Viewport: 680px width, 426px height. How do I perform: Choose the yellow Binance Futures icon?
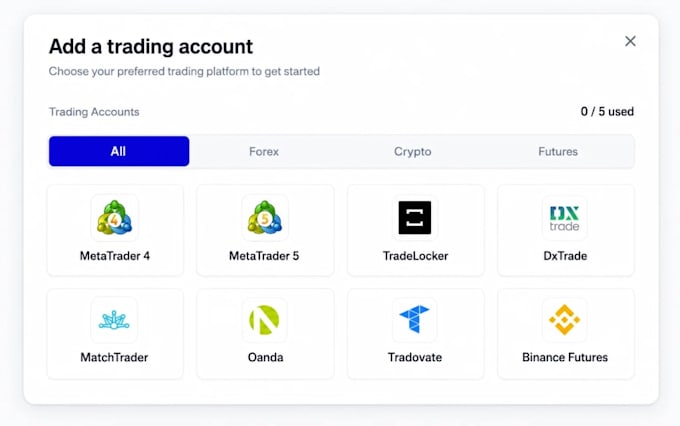(565, 320)
